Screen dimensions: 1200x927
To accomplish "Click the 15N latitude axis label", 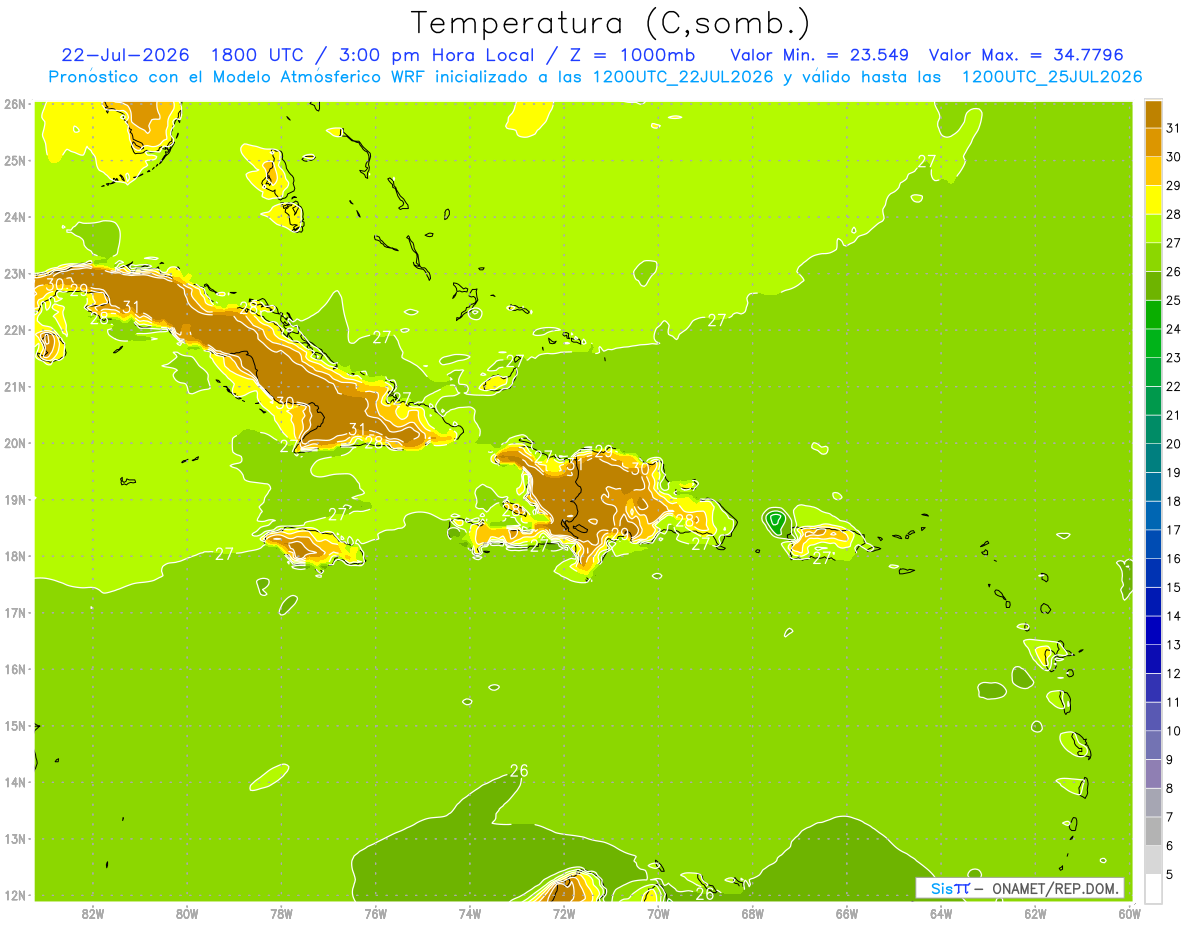I will (15, 725).
